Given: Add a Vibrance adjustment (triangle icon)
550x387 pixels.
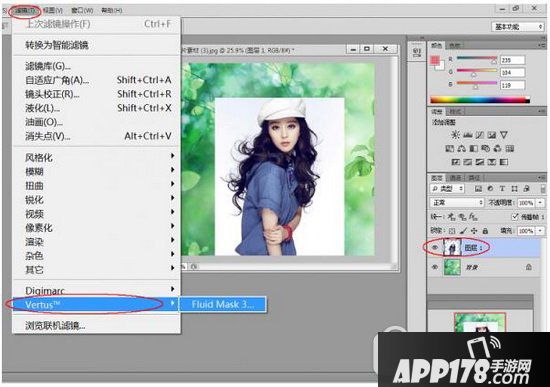Looking at the screenshot, I should (x=504, y=135).
